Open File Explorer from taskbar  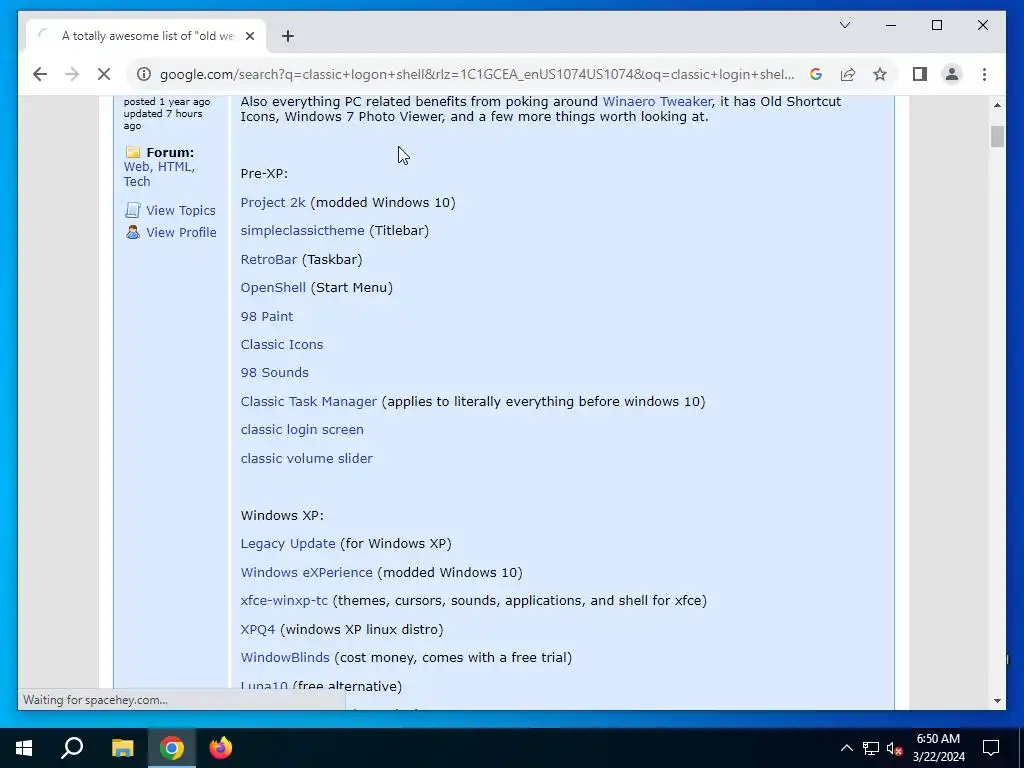point(122,748)
